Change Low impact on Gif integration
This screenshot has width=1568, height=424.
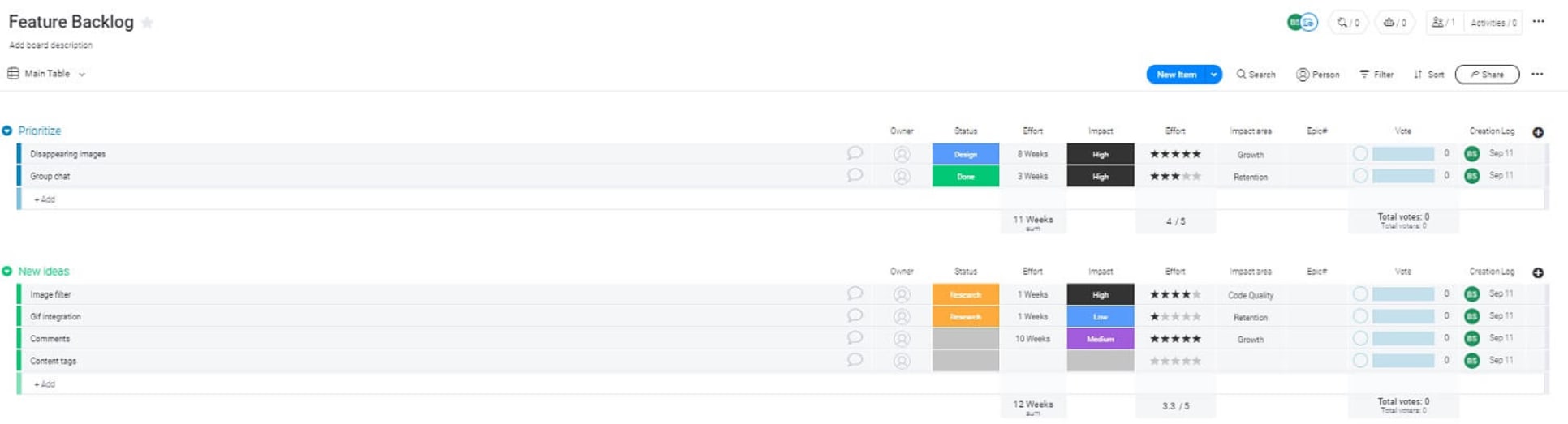coord(1101,316)
